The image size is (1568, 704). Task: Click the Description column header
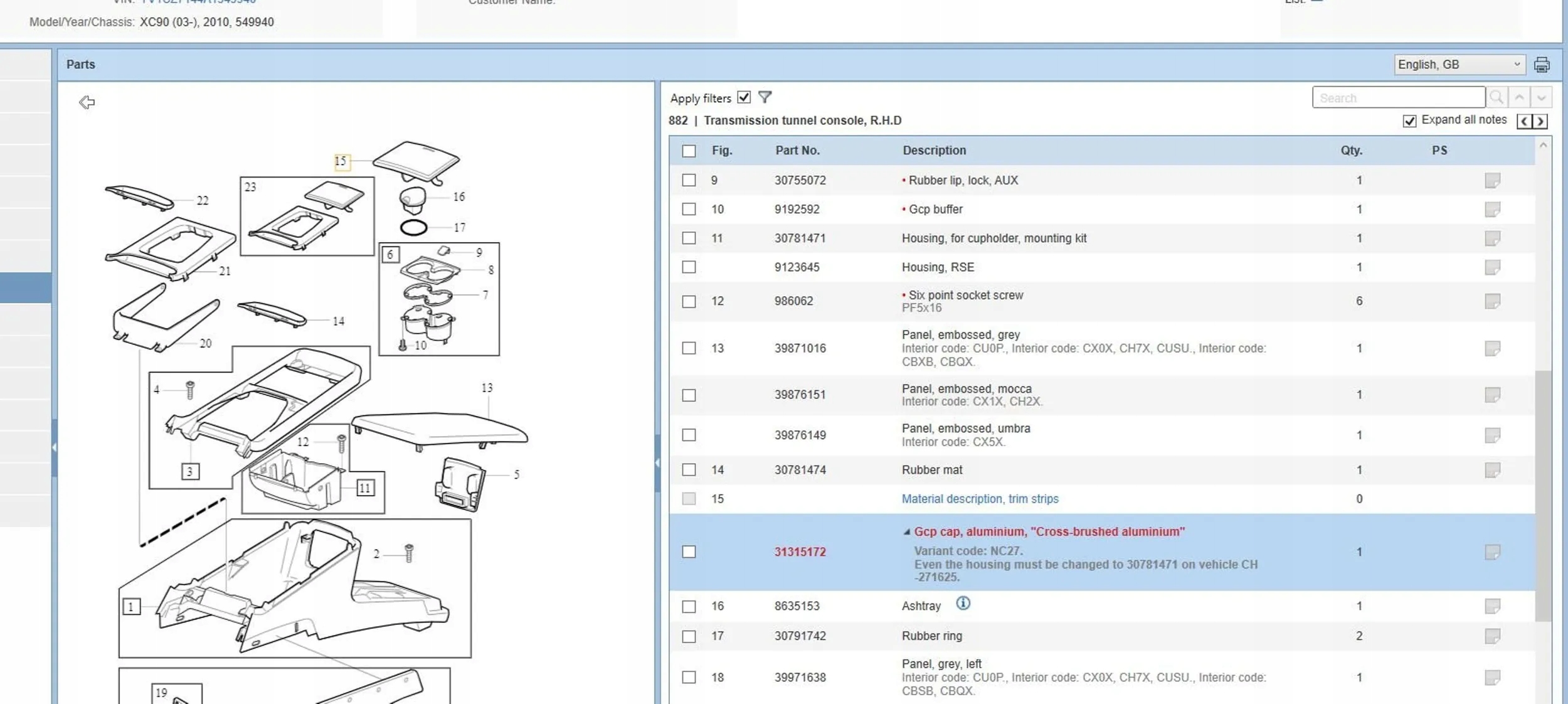(934, 151)
